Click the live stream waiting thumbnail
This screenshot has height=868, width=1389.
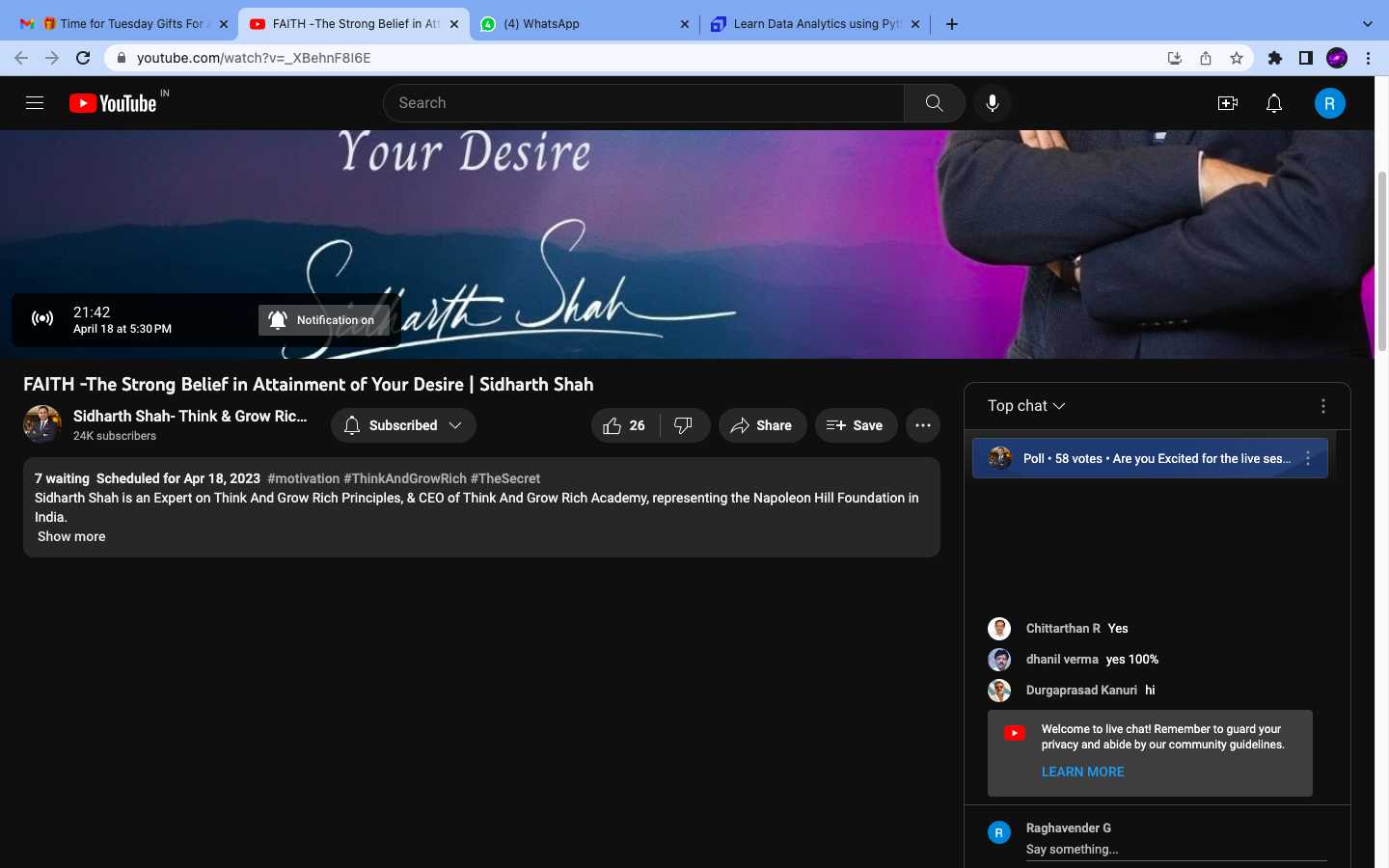[x=687, y=244]
